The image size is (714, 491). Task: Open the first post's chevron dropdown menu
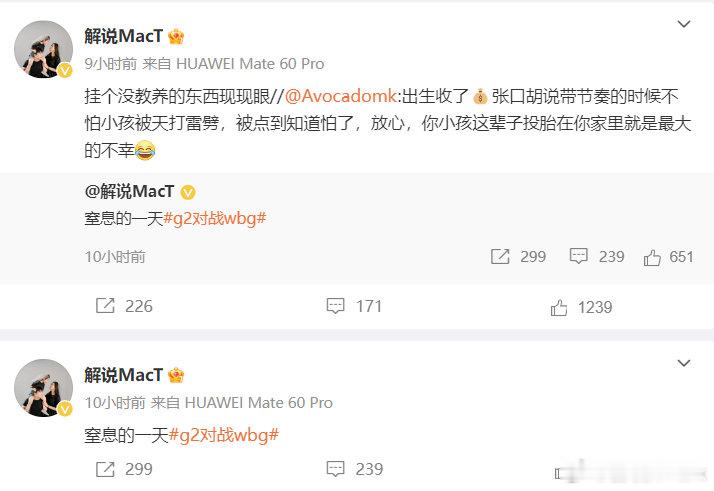point(684,24)
